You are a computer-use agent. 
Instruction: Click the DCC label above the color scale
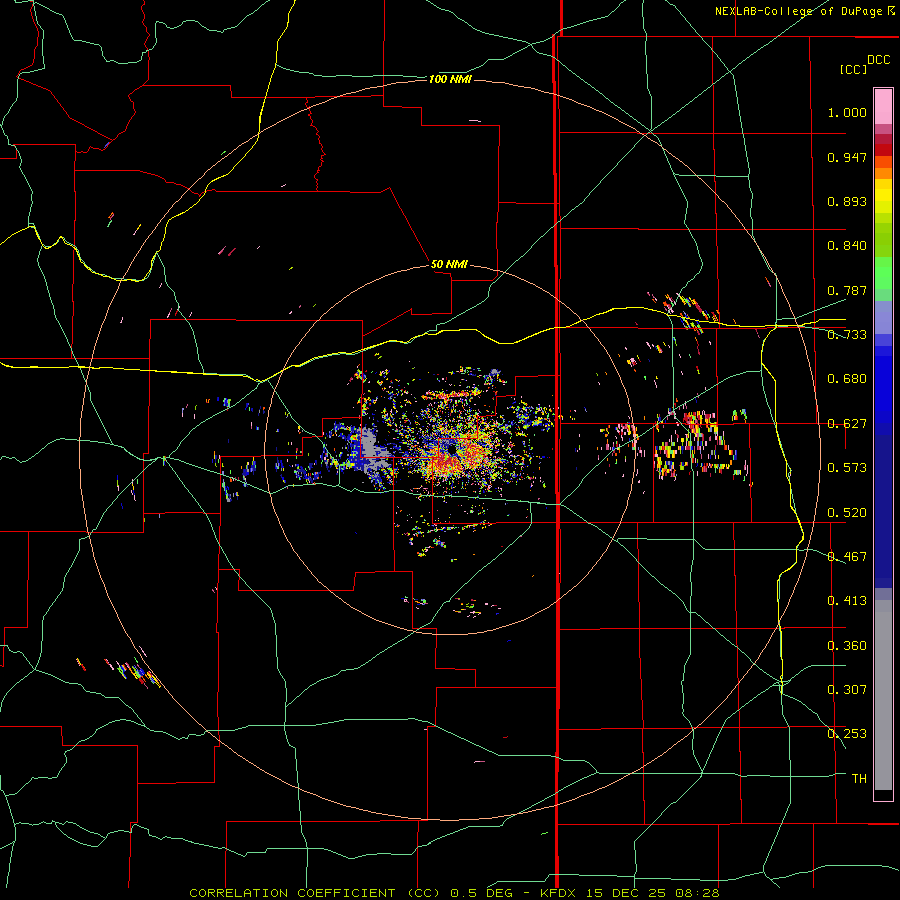(x=878, y=60)
